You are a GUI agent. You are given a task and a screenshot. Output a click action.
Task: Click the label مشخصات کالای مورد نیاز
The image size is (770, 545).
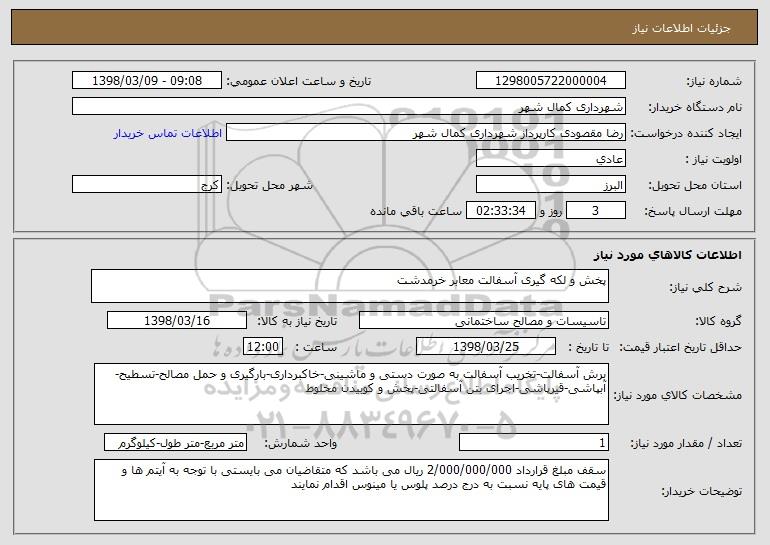click(678, 395)
